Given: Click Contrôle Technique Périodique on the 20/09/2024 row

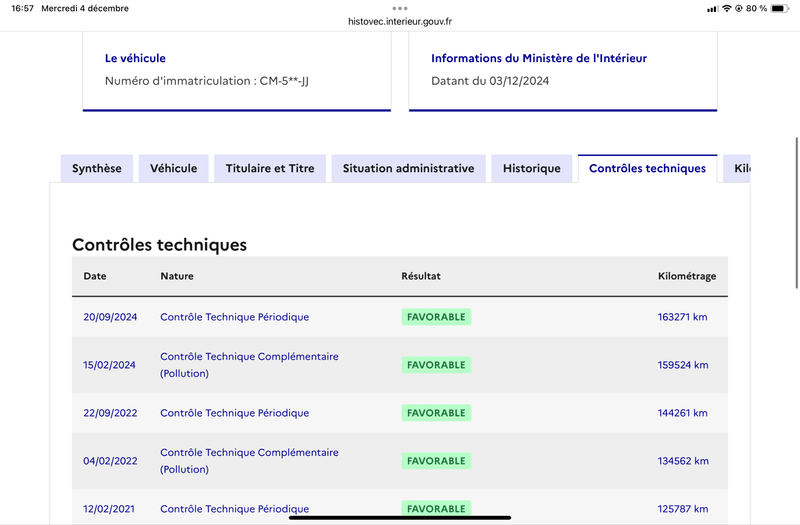Looking at the screenshot, I should point(235,317).
